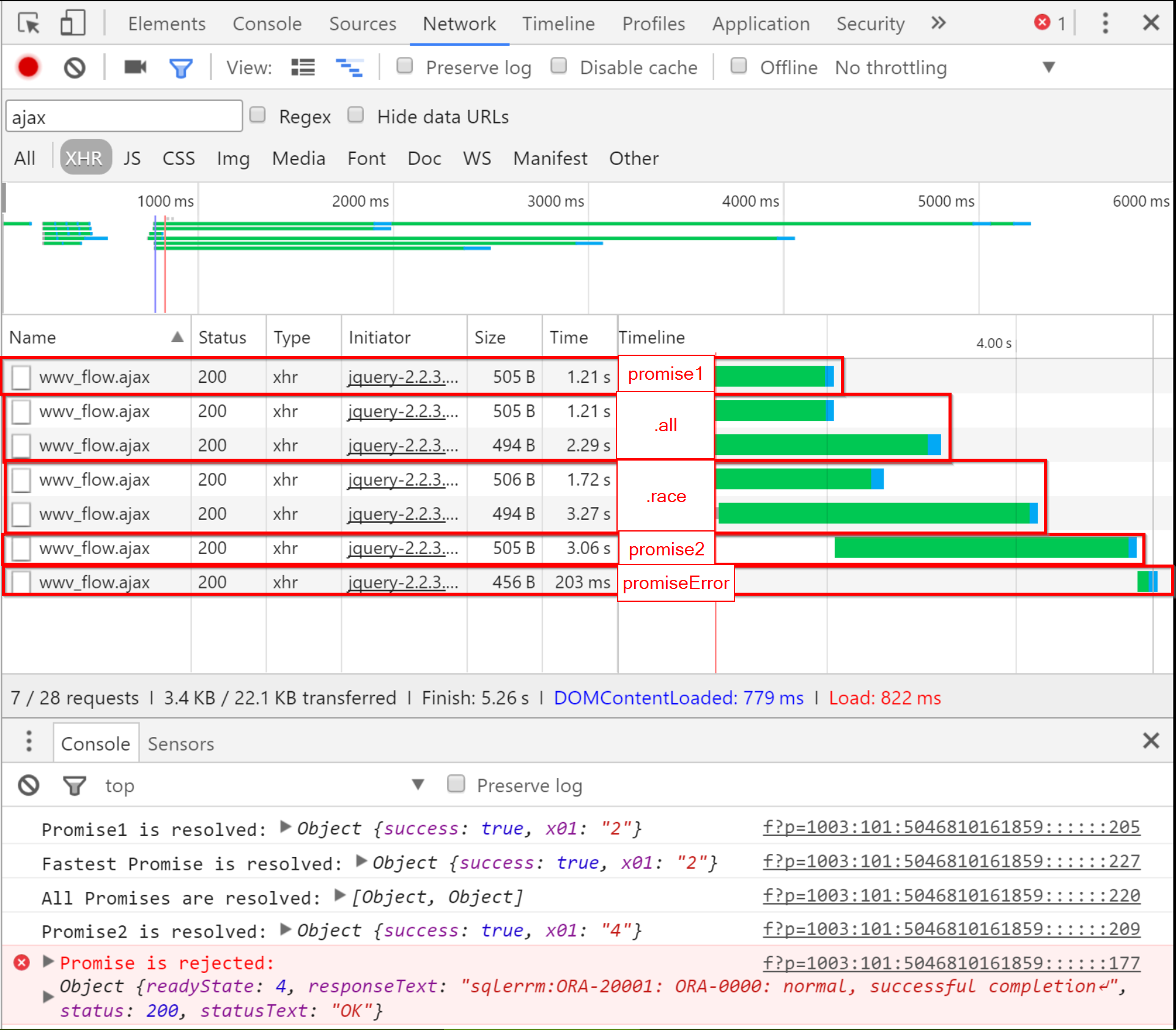Stop recording with the red record button
This screenshot has height=1030, width=1176.
click(28, 67)
